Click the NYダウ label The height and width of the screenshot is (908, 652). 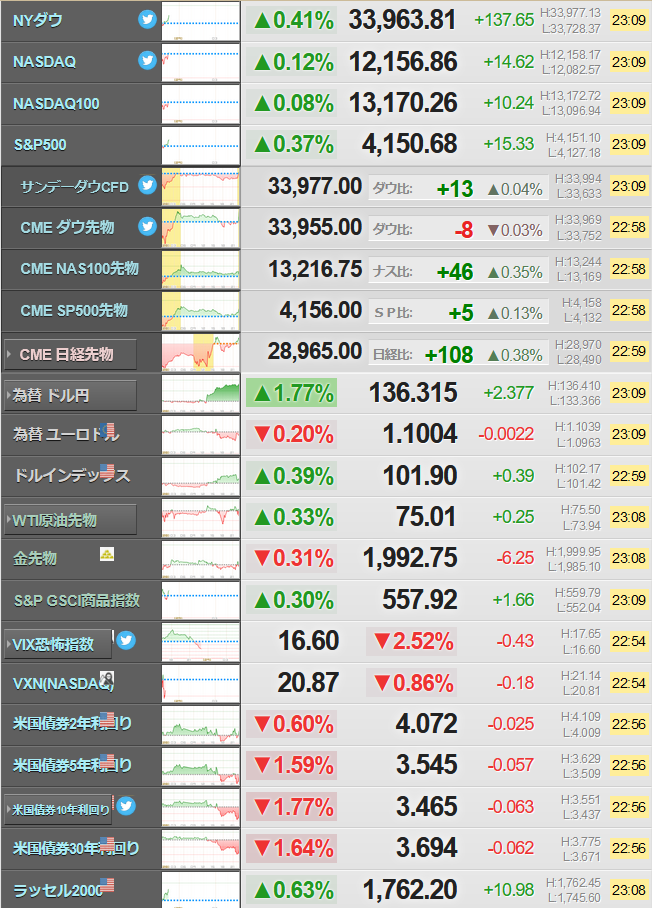[x=38, y=20]
